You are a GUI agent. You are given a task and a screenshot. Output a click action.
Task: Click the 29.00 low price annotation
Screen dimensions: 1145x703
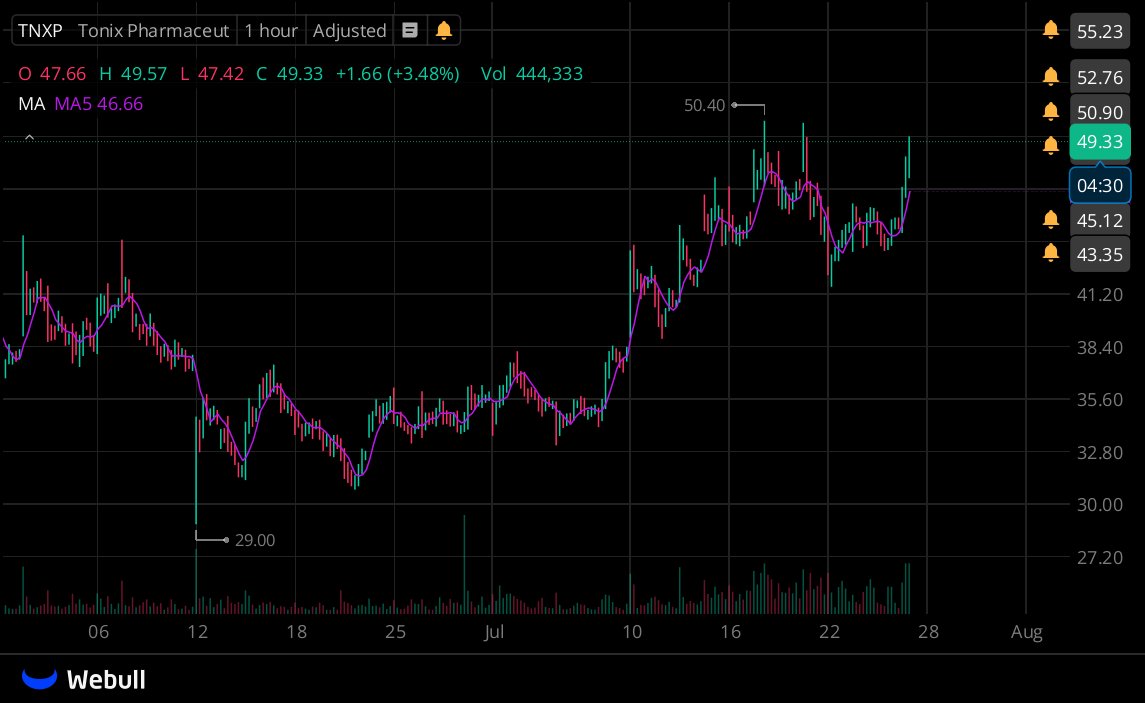(255, 540)
